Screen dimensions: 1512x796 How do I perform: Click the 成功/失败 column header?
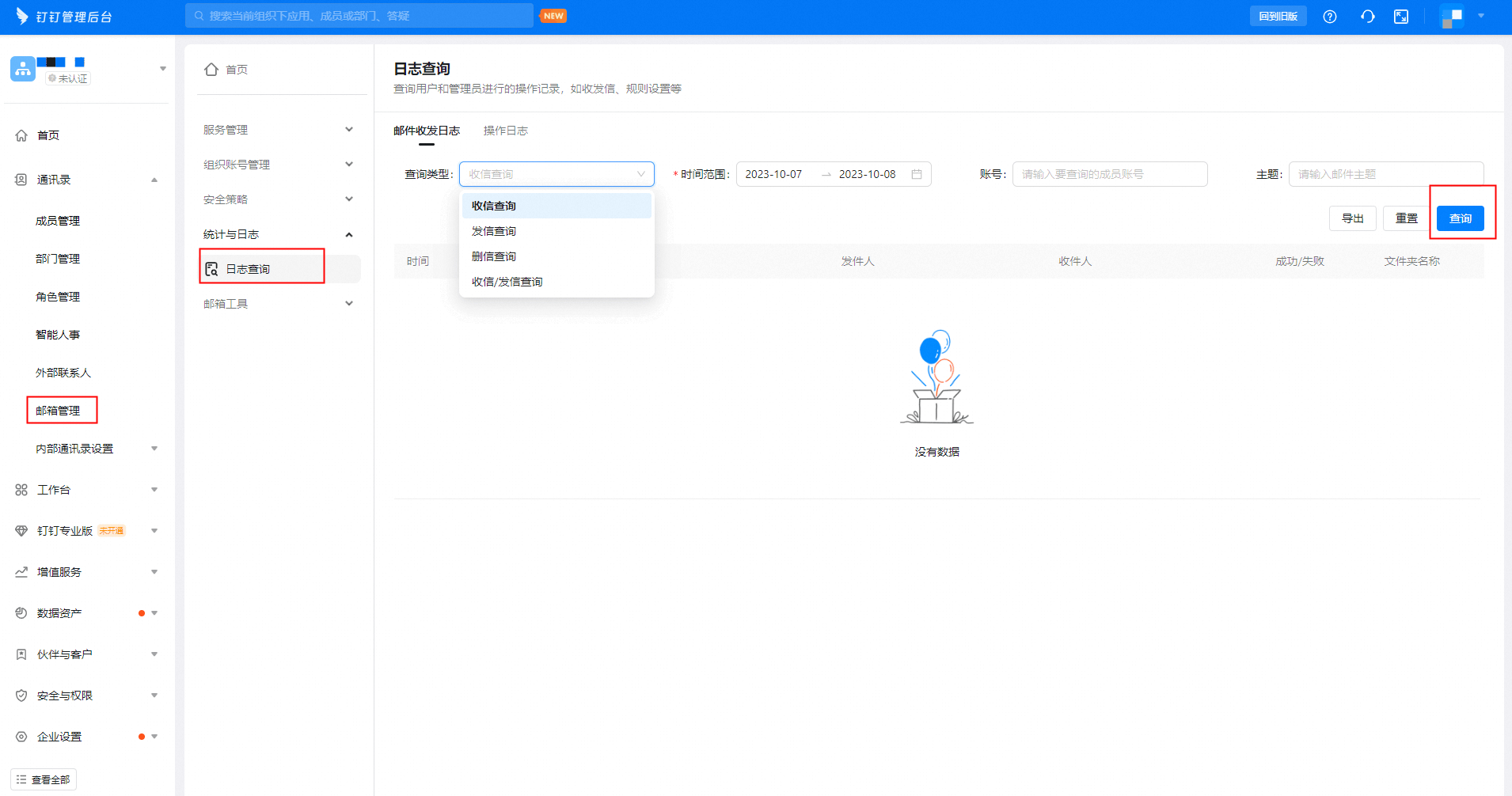pos(1300,261)
